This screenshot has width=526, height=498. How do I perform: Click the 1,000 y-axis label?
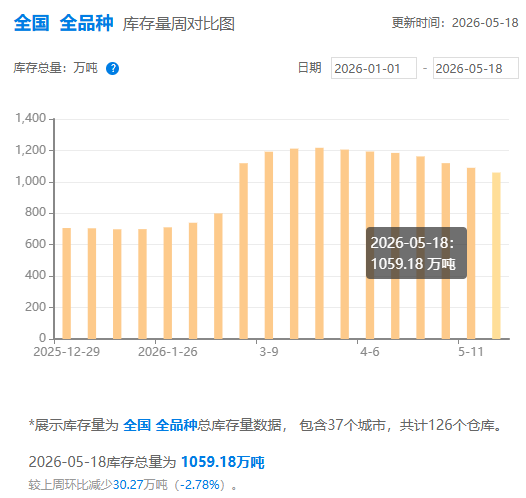(31, 181)
